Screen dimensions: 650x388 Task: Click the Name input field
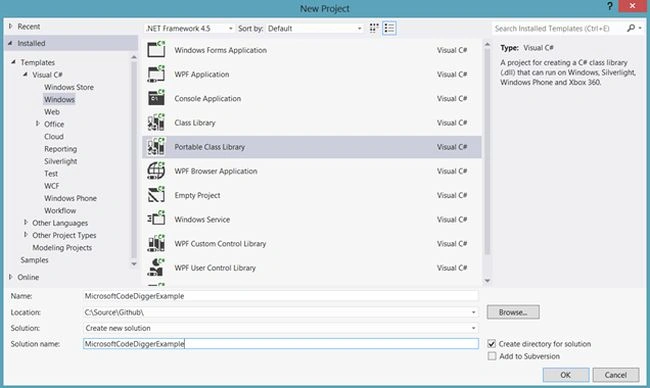[281, 296]
